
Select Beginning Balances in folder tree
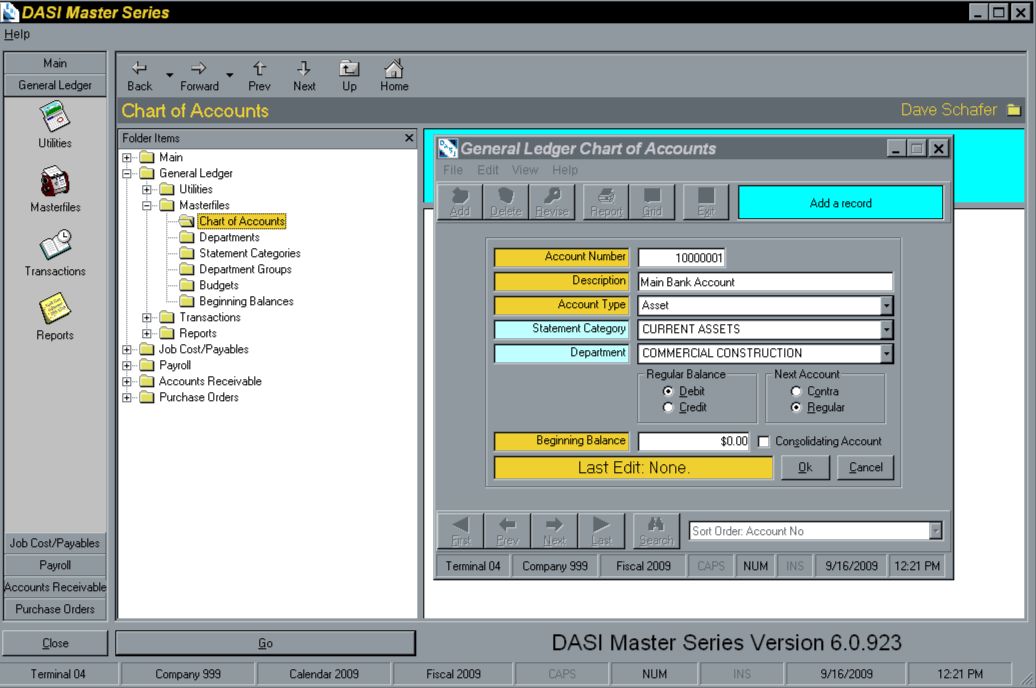[x=246, y=301]
